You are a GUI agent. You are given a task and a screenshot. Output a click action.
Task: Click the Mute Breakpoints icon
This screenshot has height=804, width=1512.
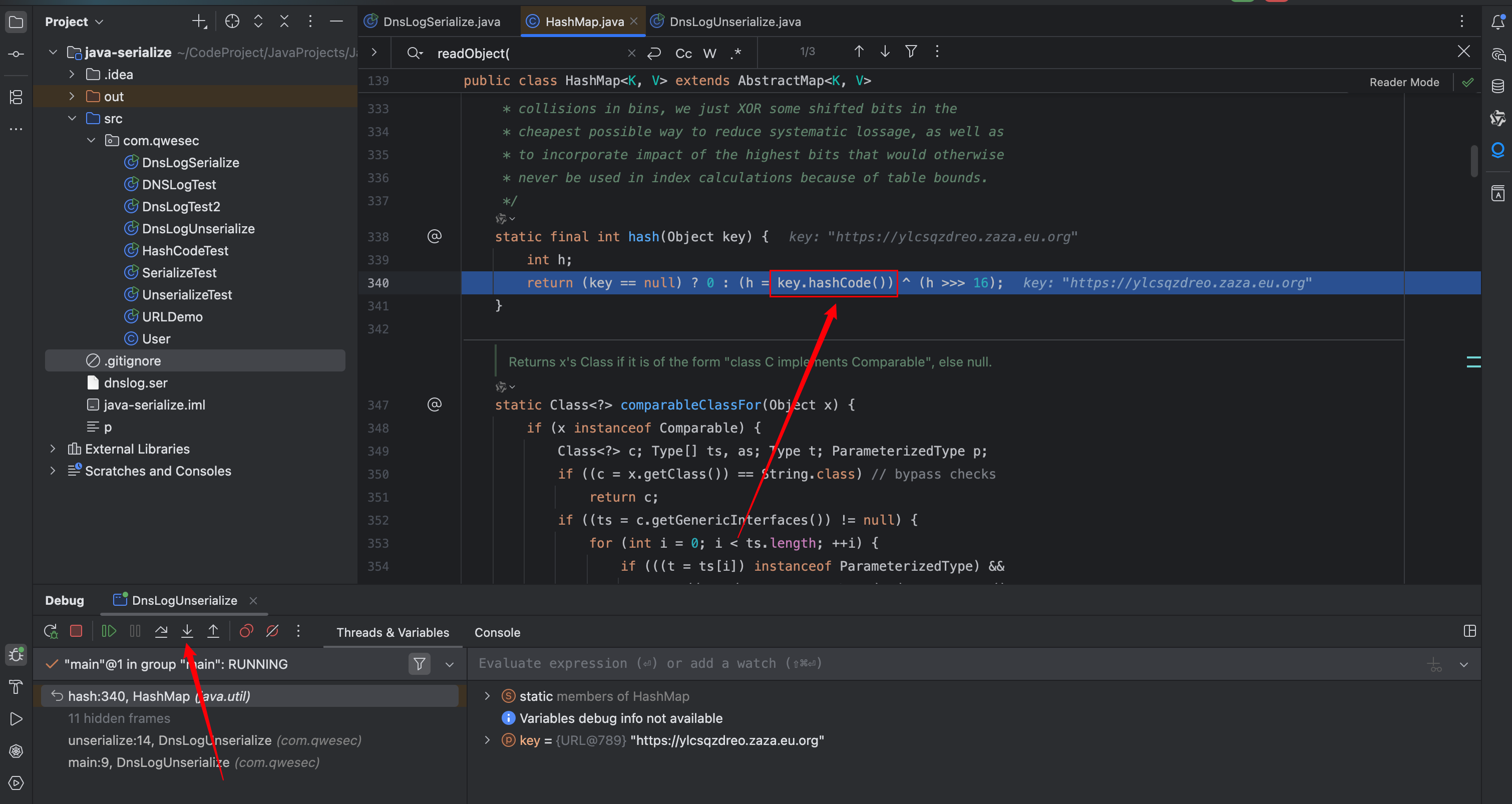272,631
